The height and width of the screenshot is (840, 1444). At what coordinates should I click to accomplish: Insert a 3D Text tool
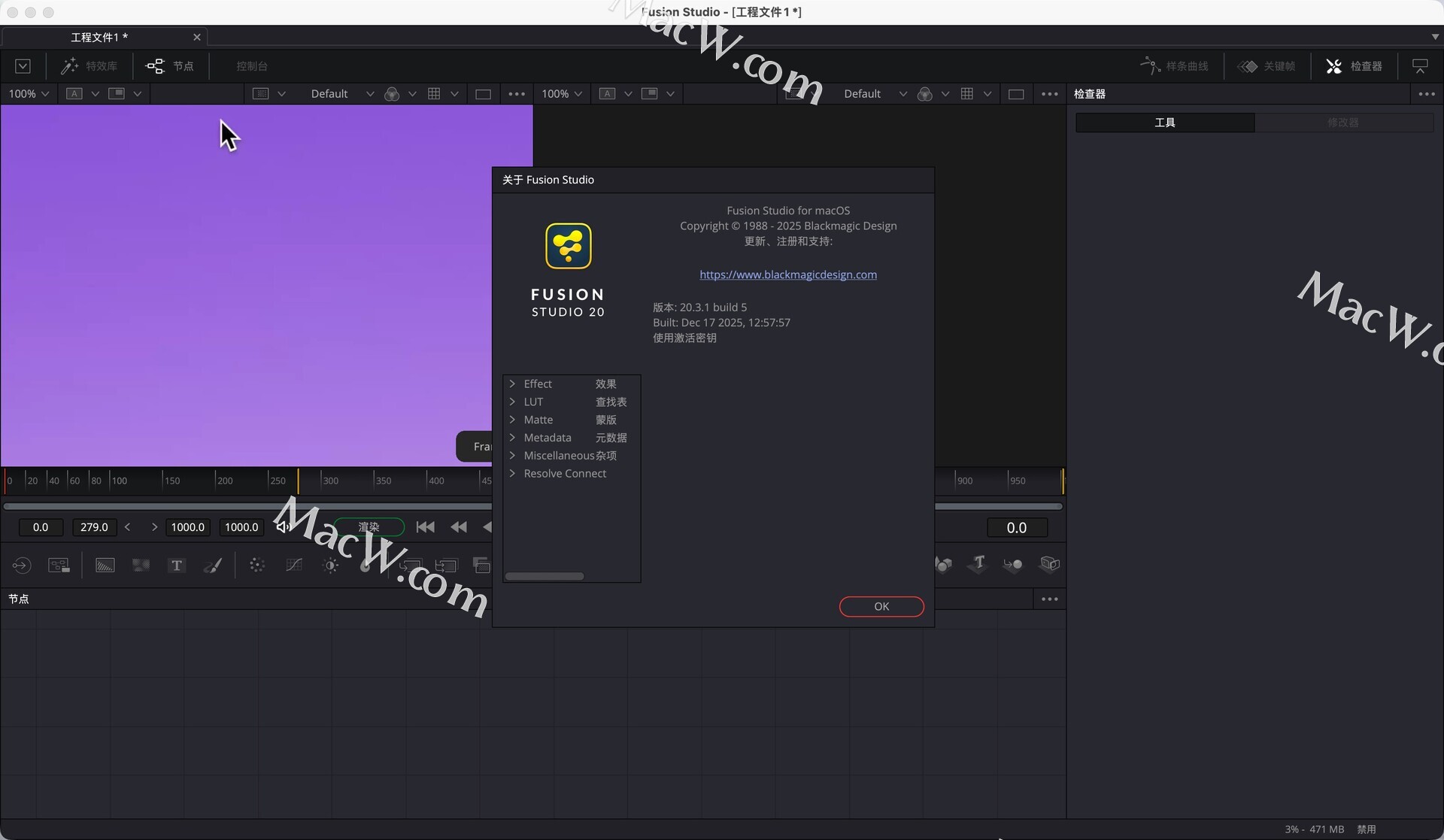pyautogui.click(x=978, y=564)
